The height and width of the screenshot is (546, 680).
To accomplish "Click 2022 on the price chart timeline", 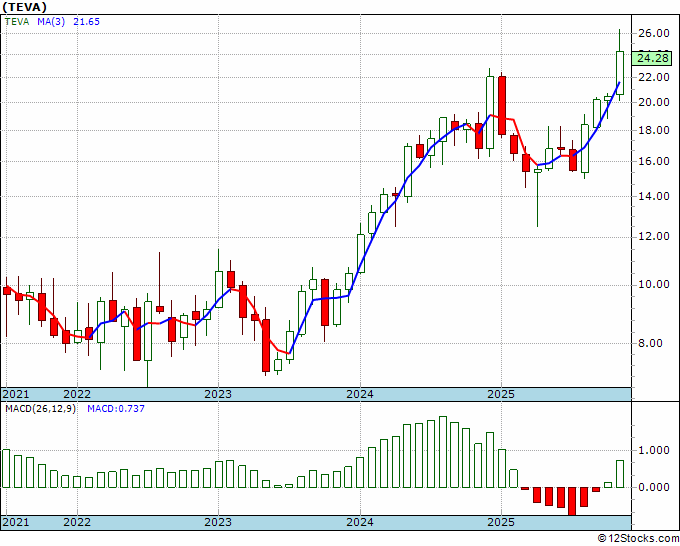I will coord(77,395).
